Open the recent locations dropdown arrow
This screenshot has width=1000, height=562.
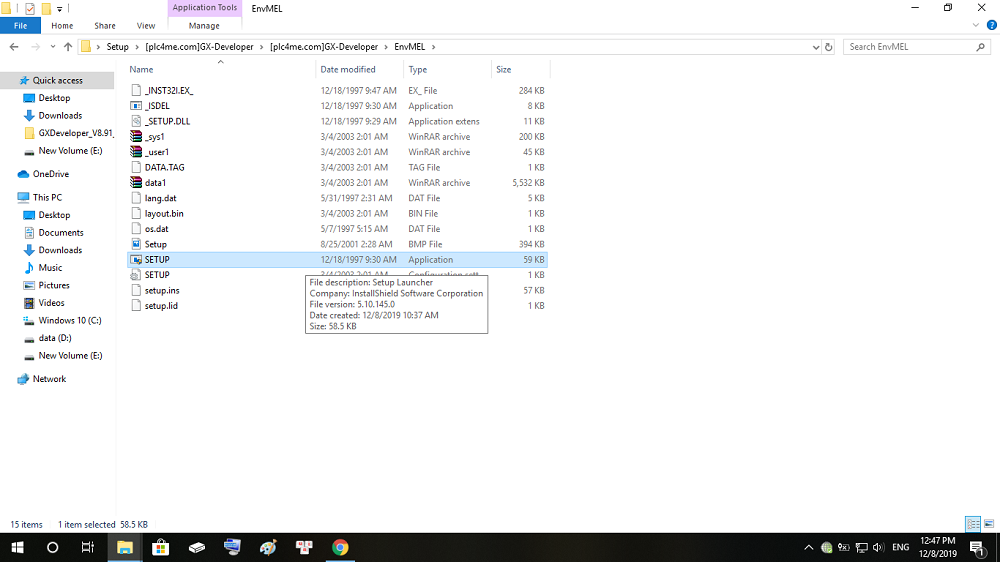[x=52, y=47]
